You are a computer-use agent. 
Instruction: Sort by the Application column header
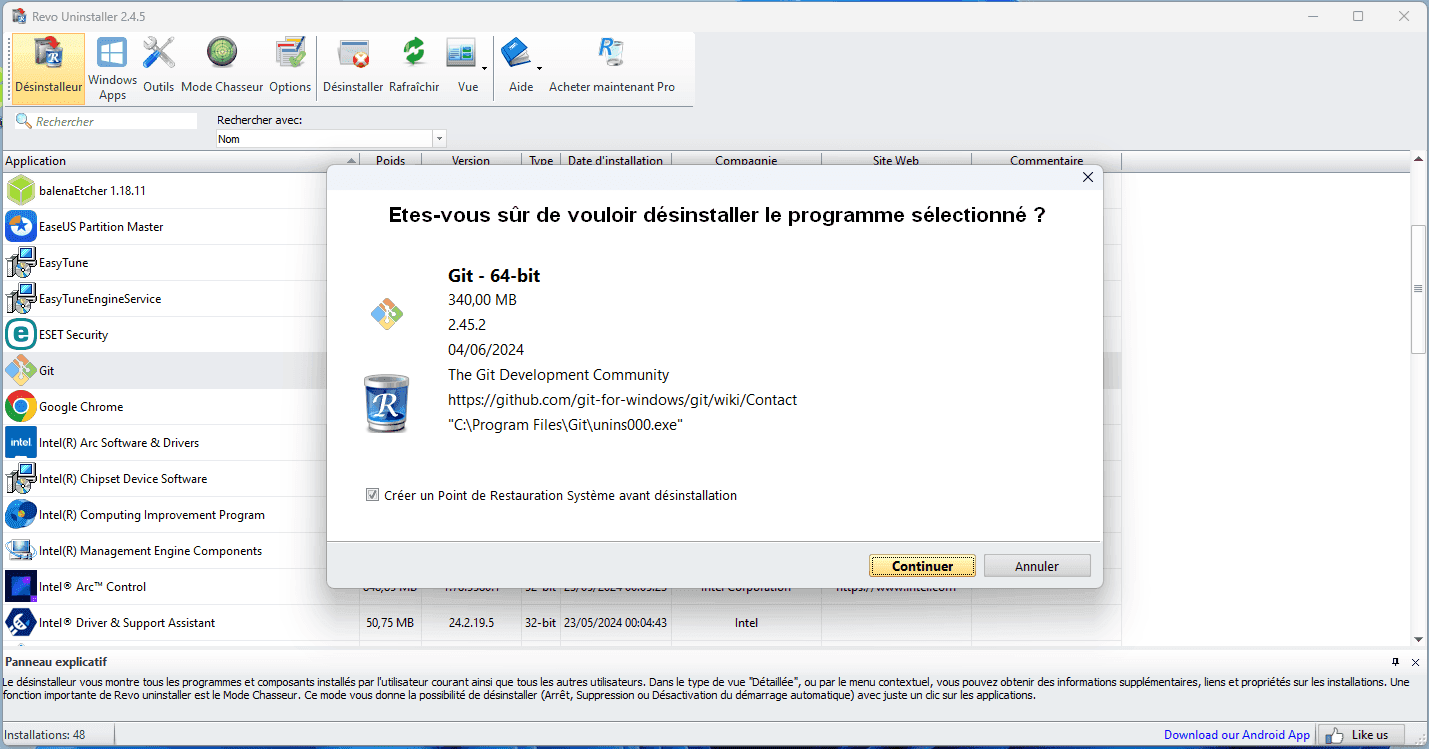tap(180, 160)
